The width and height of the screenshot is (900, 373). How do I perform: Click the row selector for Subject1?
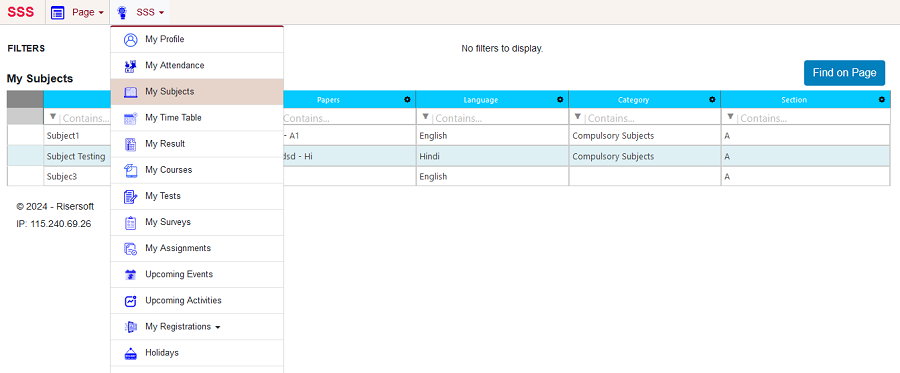click(25, 136)
